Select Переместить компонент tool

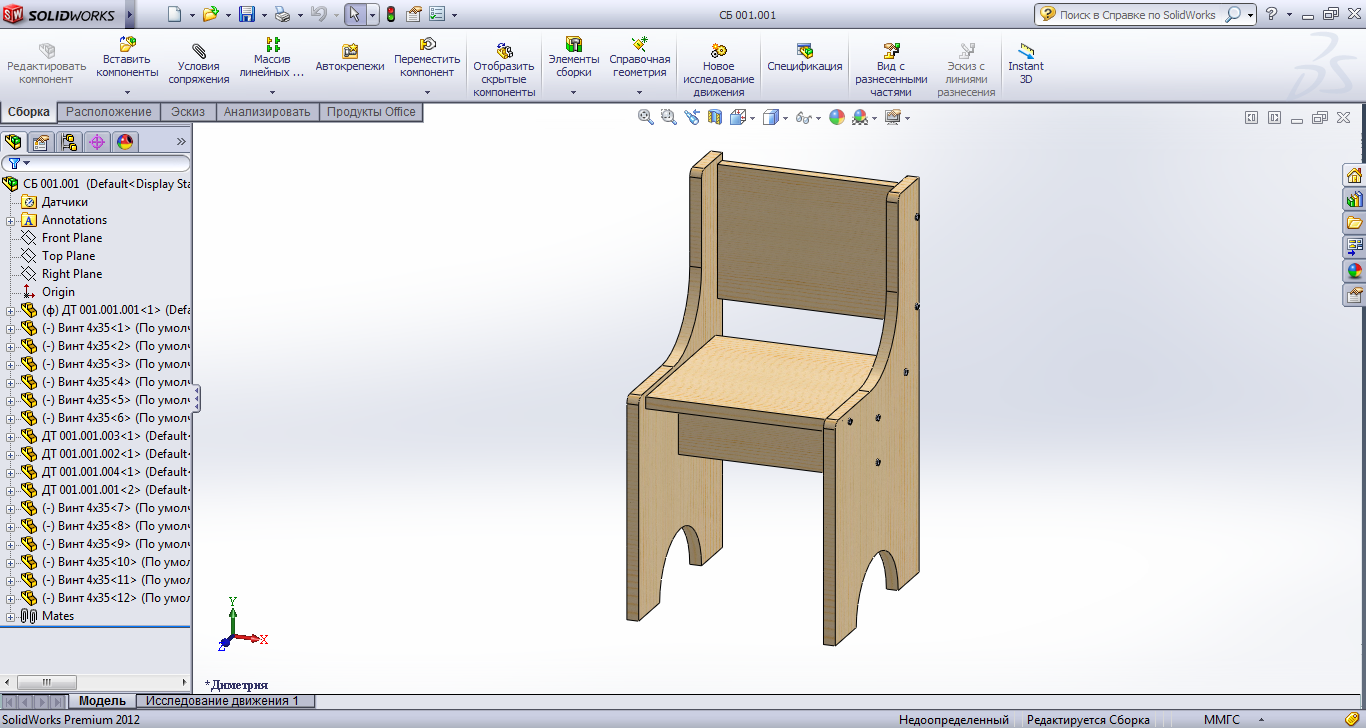point(427,58)
